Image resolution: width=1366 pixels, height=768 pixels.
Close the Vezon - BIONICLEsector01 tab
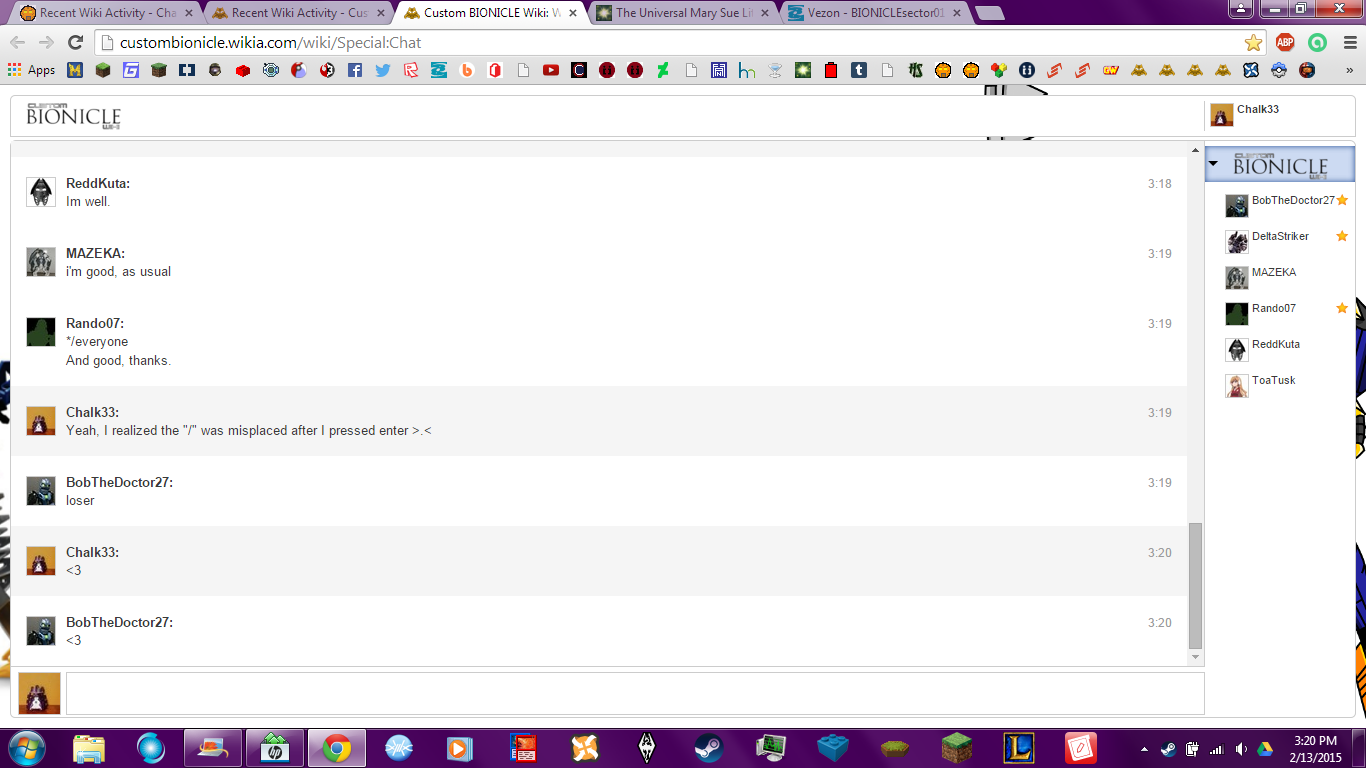click(955, 13)
